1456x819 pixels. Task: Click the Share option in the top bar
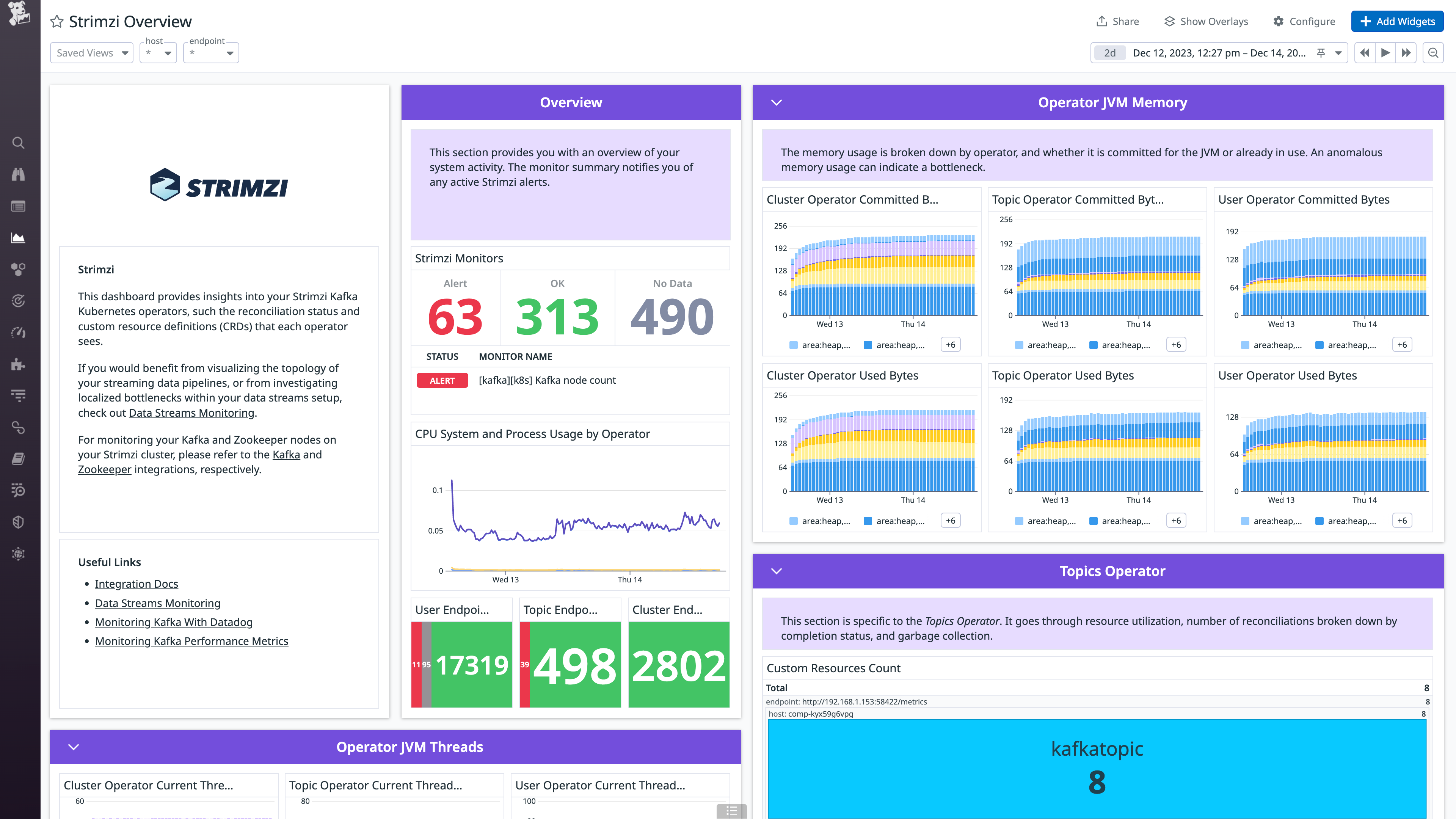(x=1117, y=21)
